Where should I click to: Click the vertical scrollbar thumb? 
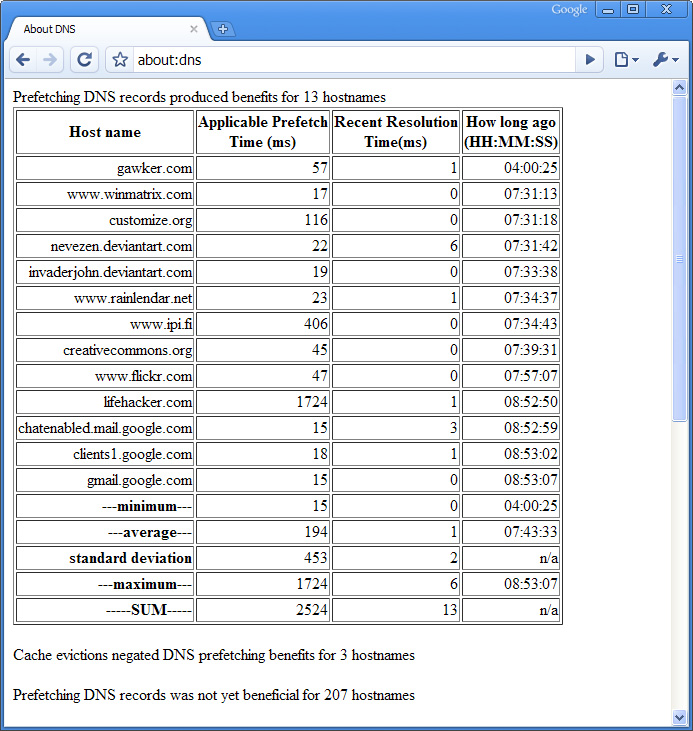pyautogui.click(x=679, y=259)
